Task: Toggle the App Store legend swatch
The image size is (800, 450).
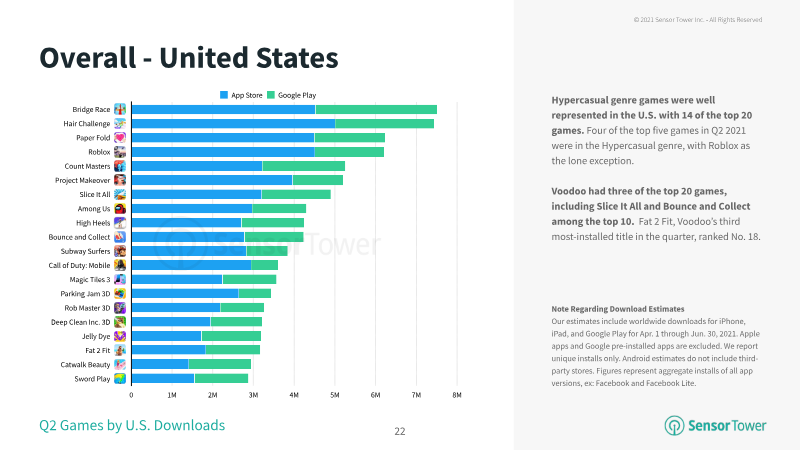Action: (x=223, y=95)
